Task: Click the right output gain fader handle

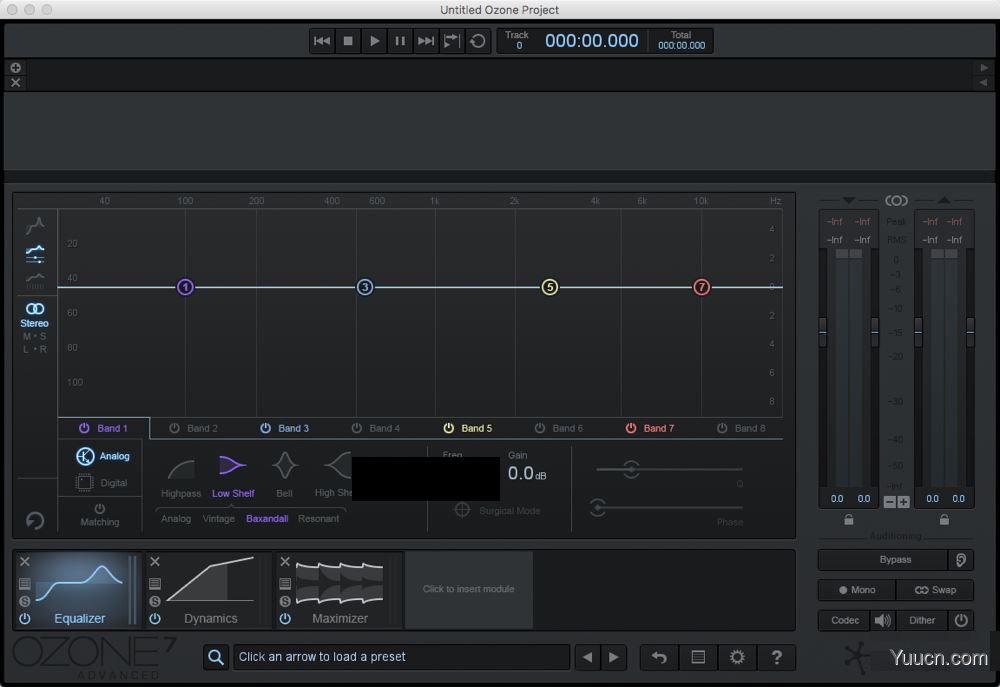Action: tap(970, 332)
